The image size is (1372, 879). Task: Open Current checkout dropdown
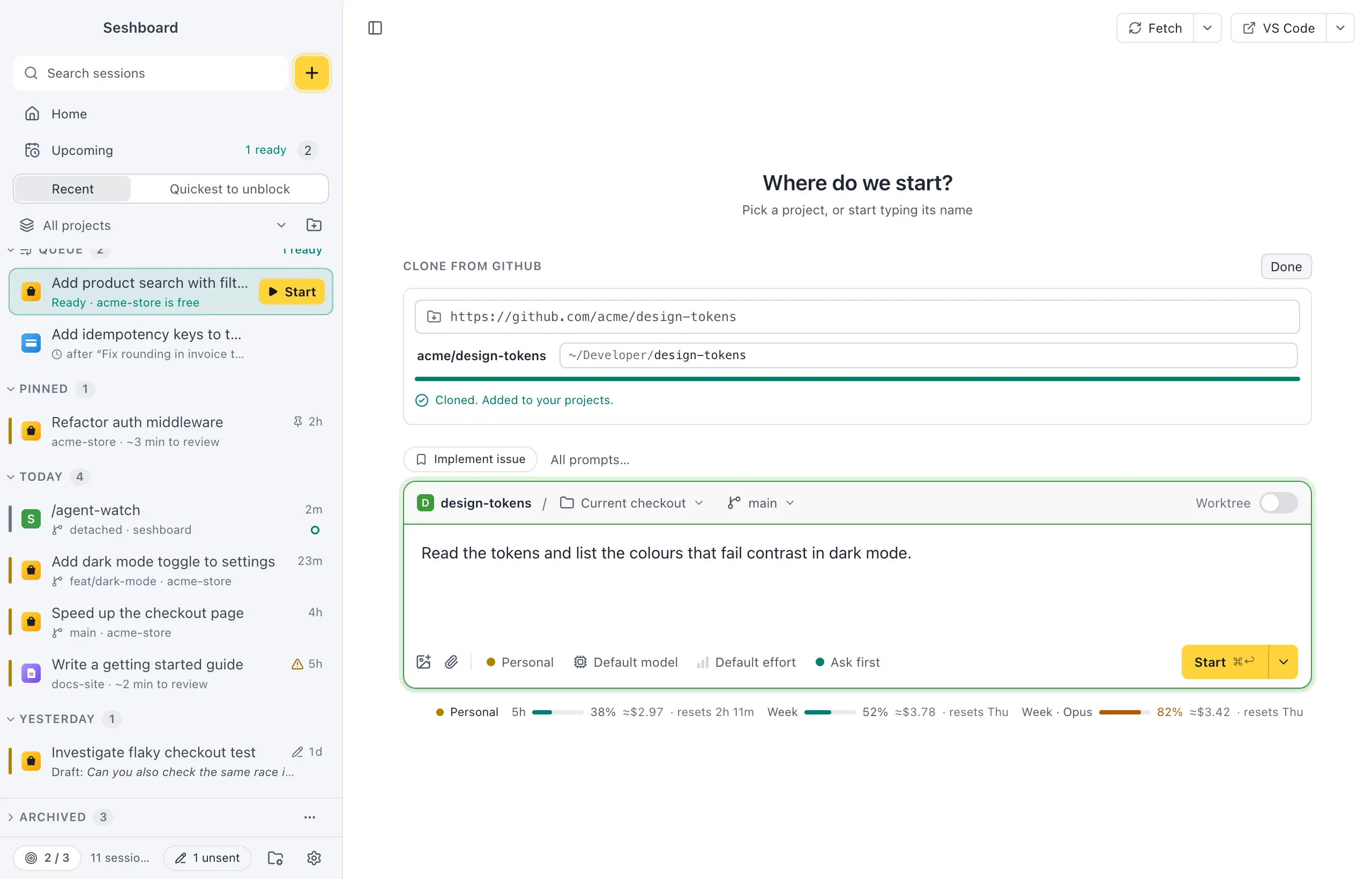click(632, 503)
